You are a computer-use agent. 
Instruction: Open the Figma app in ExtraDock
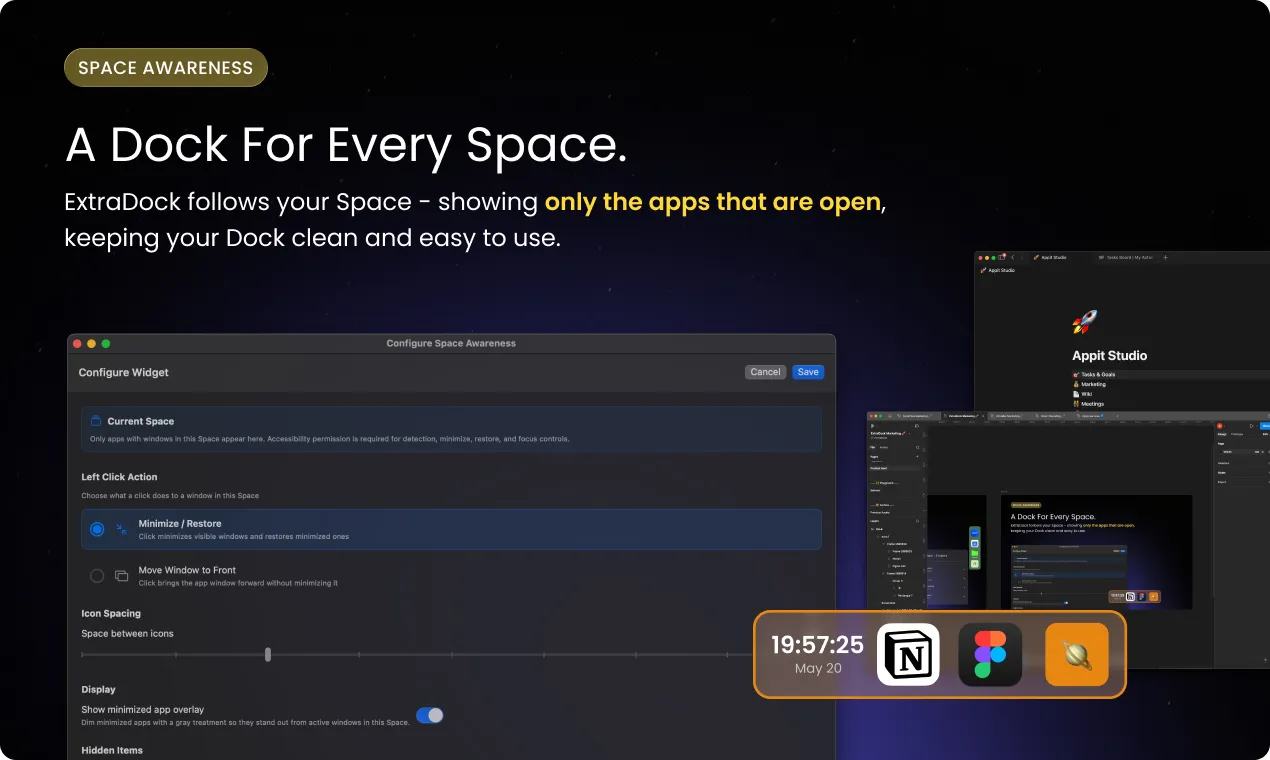coord(990,654)
